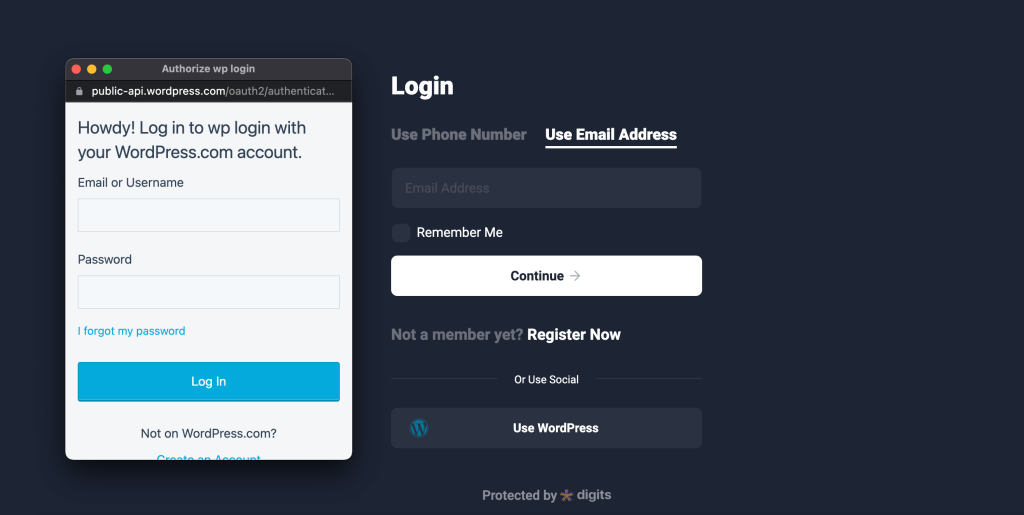Minimize the popup with the yellow button
This screenshot has height=515, width=1024.
[x=92, y=69]
